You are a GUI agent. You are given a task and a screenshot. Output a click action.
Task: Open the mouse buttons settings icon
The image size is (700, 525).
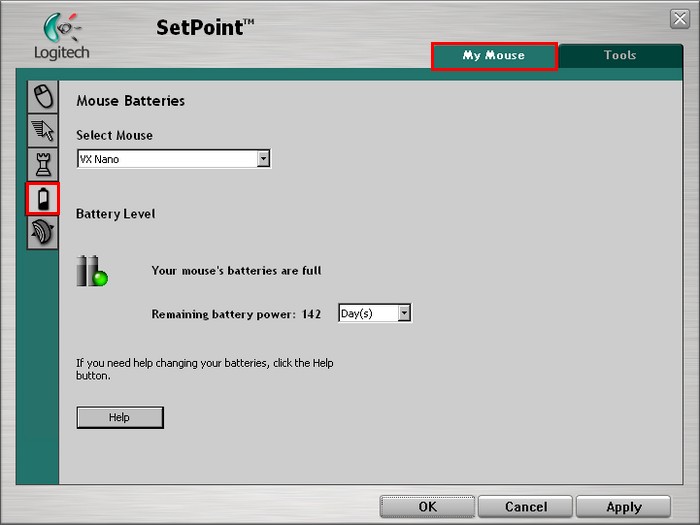pos(43,96)
